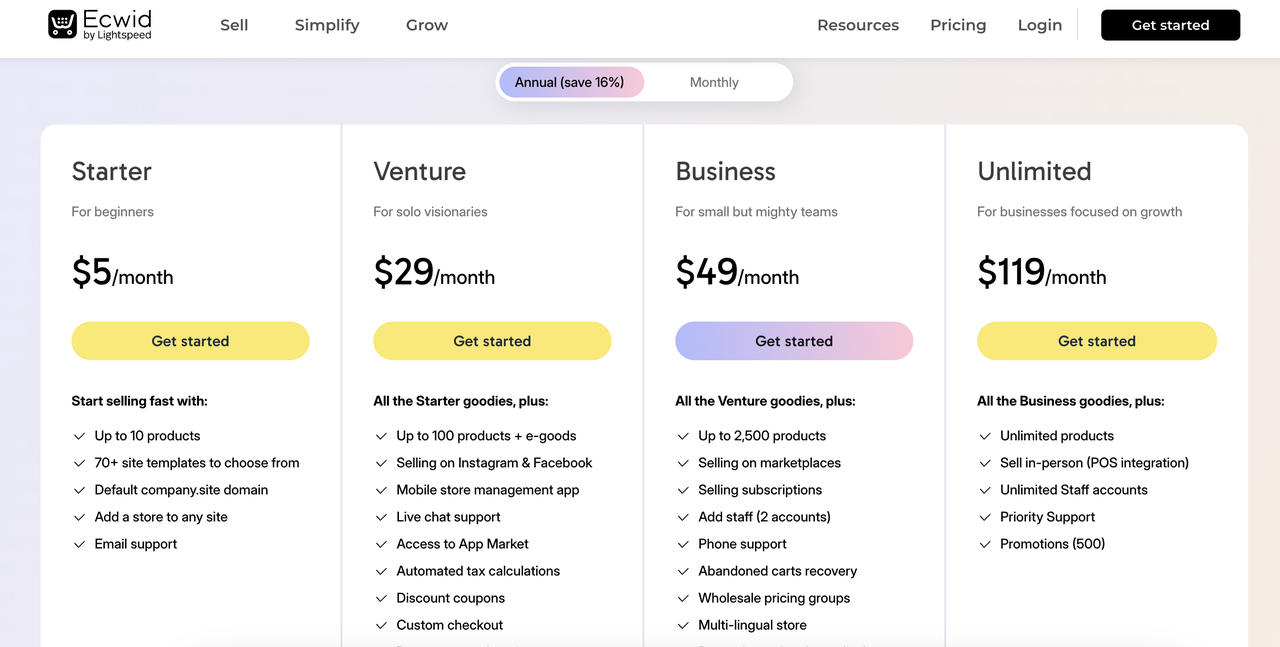This screenshot has height=647, width=1280.
Task: Open the Grow navigation menu
Action: [427, 25]
